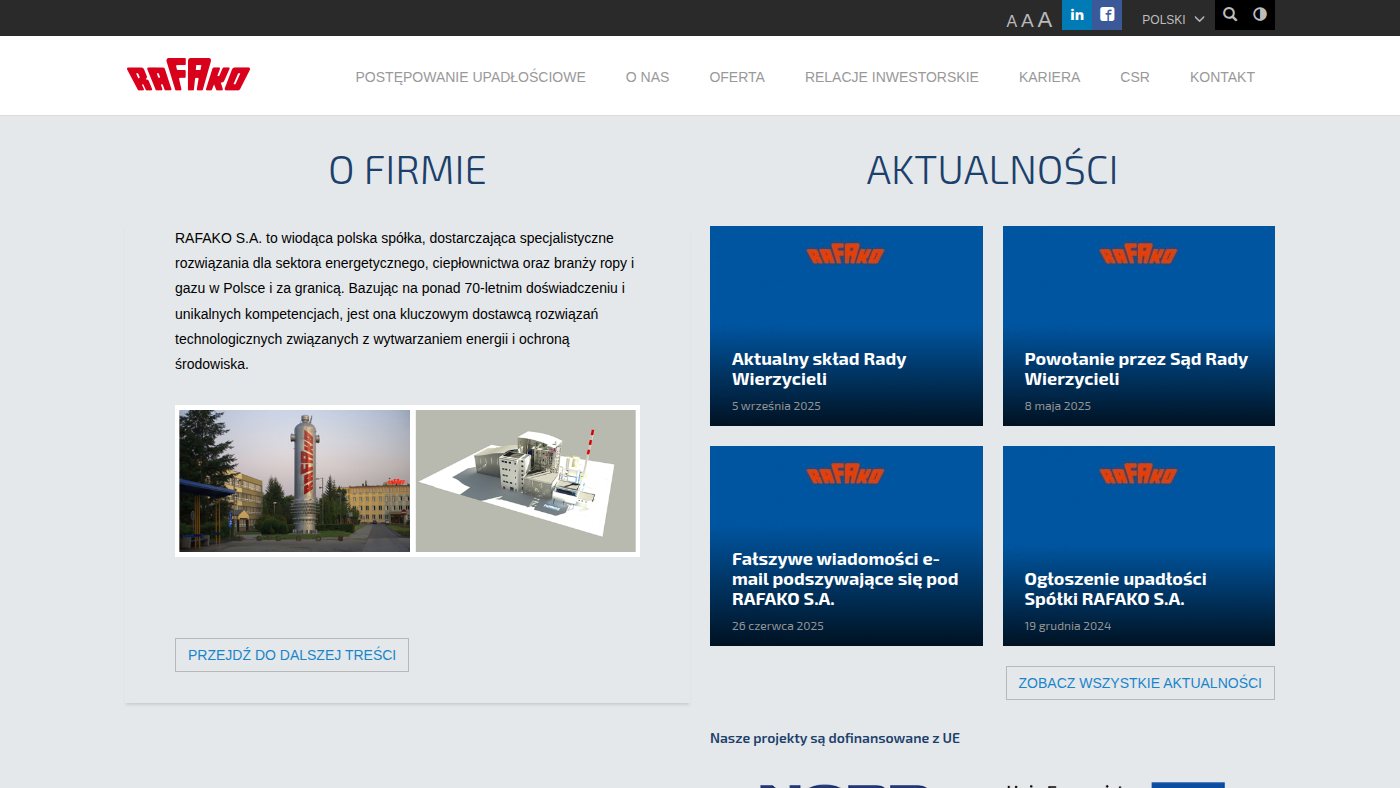1400x788 pixels.
Task: Open the RAFAKO tower building photo
Action: click(x=294, y=481)
